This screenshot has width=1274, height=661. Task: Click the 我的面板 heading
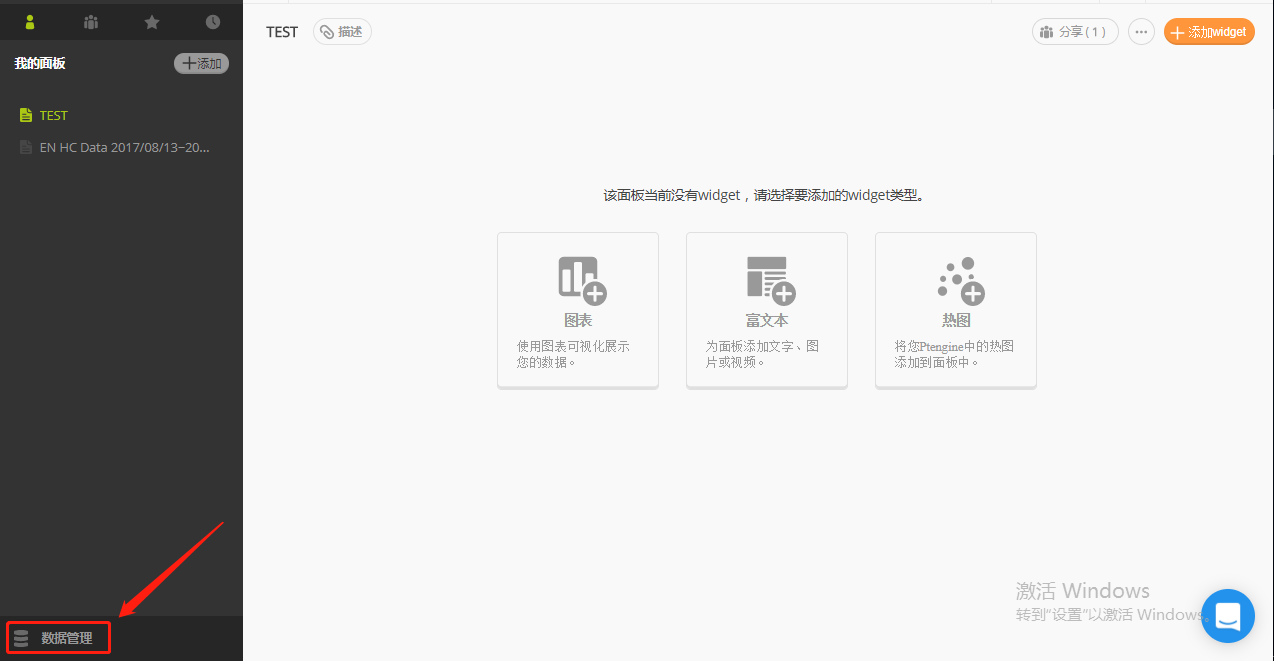click(40, 64)
